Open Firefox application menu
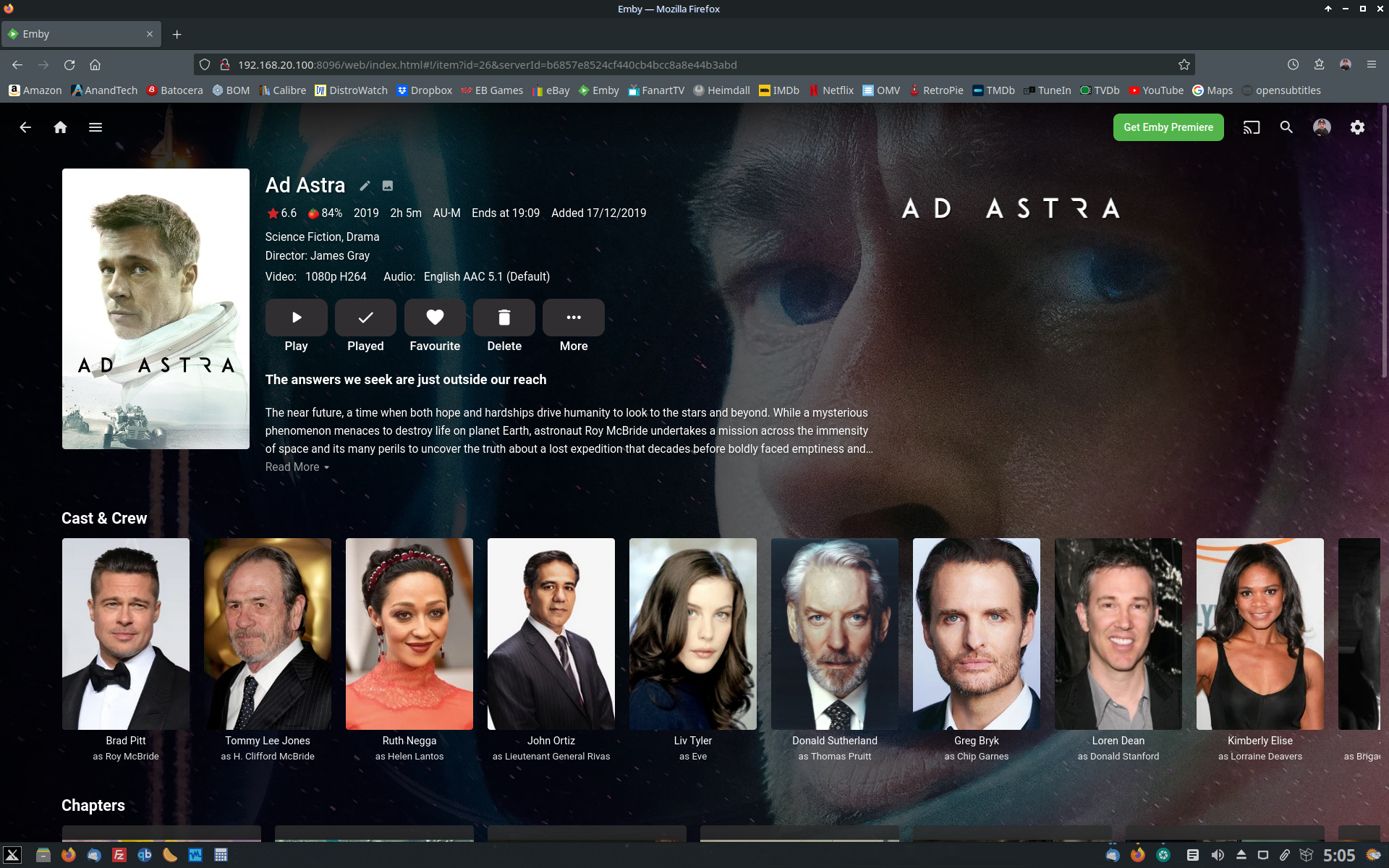 (x=1371, y=64)
